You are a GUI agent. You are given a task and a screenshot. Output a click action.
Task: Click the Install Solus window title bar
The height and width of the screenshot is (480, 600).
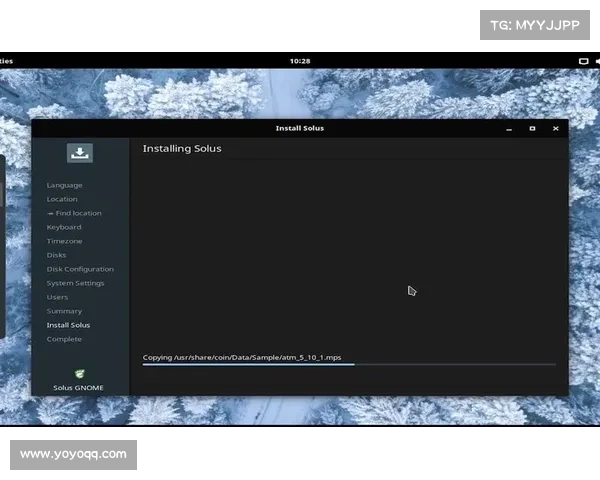point(300,128)
